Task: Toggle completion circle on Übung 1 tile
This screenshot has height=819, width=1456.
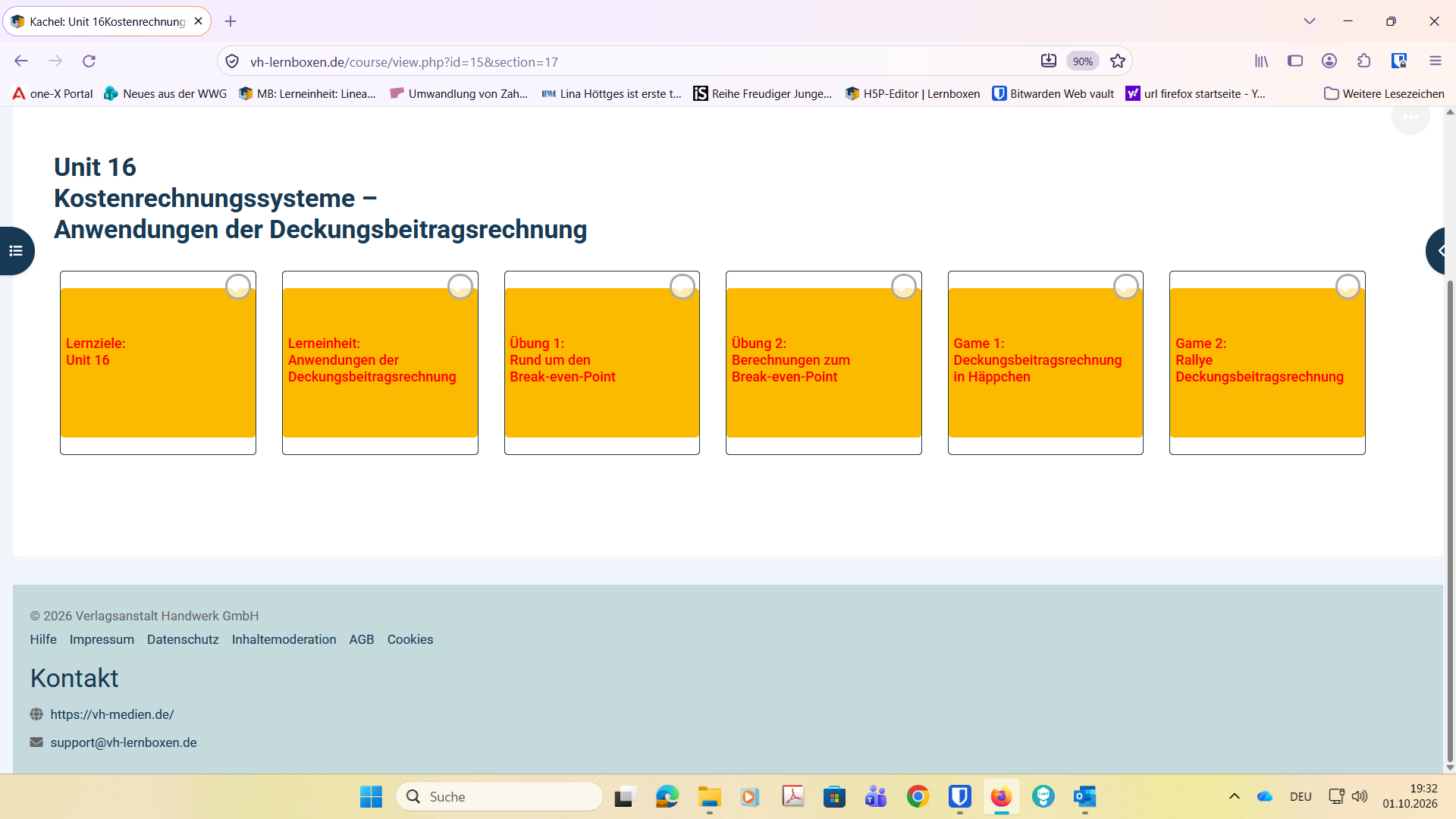Action: point(682,287)
